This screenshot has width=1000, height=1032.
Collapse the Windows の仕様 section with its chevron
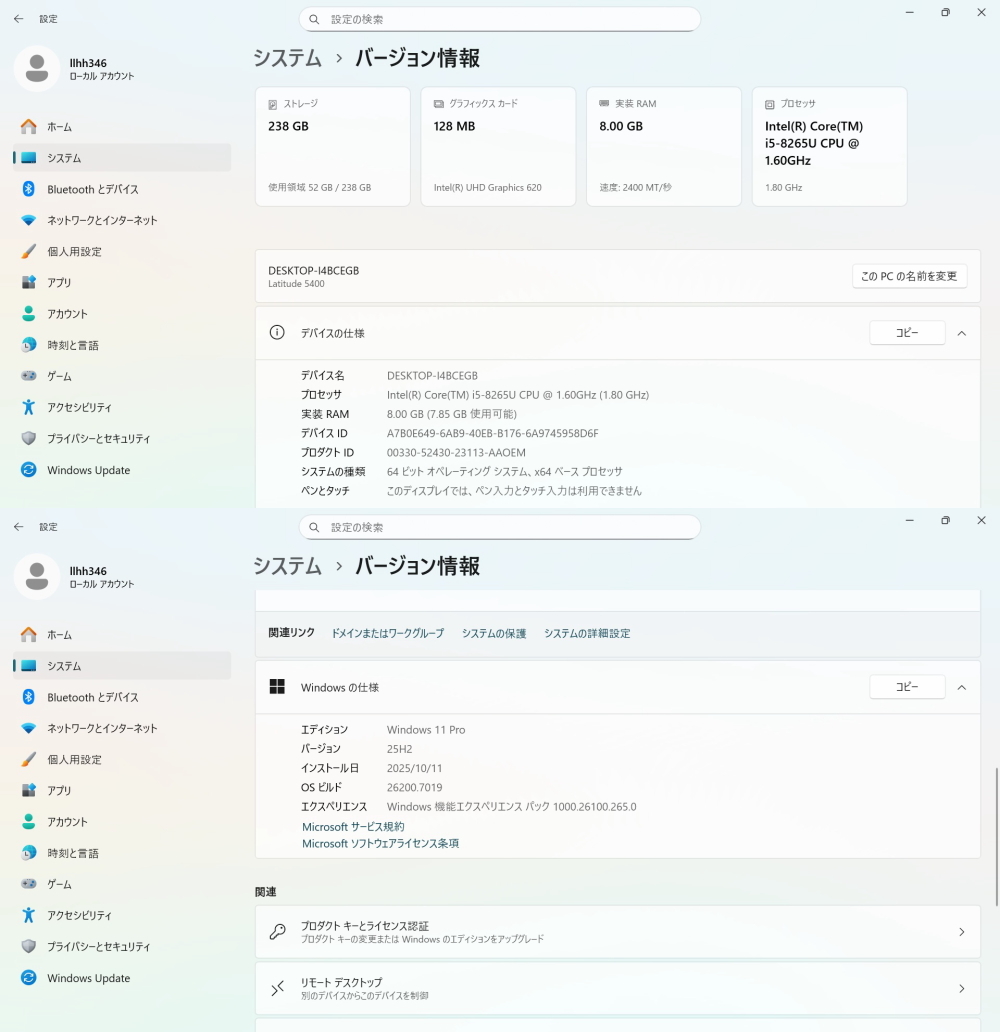tap(961, 687)
